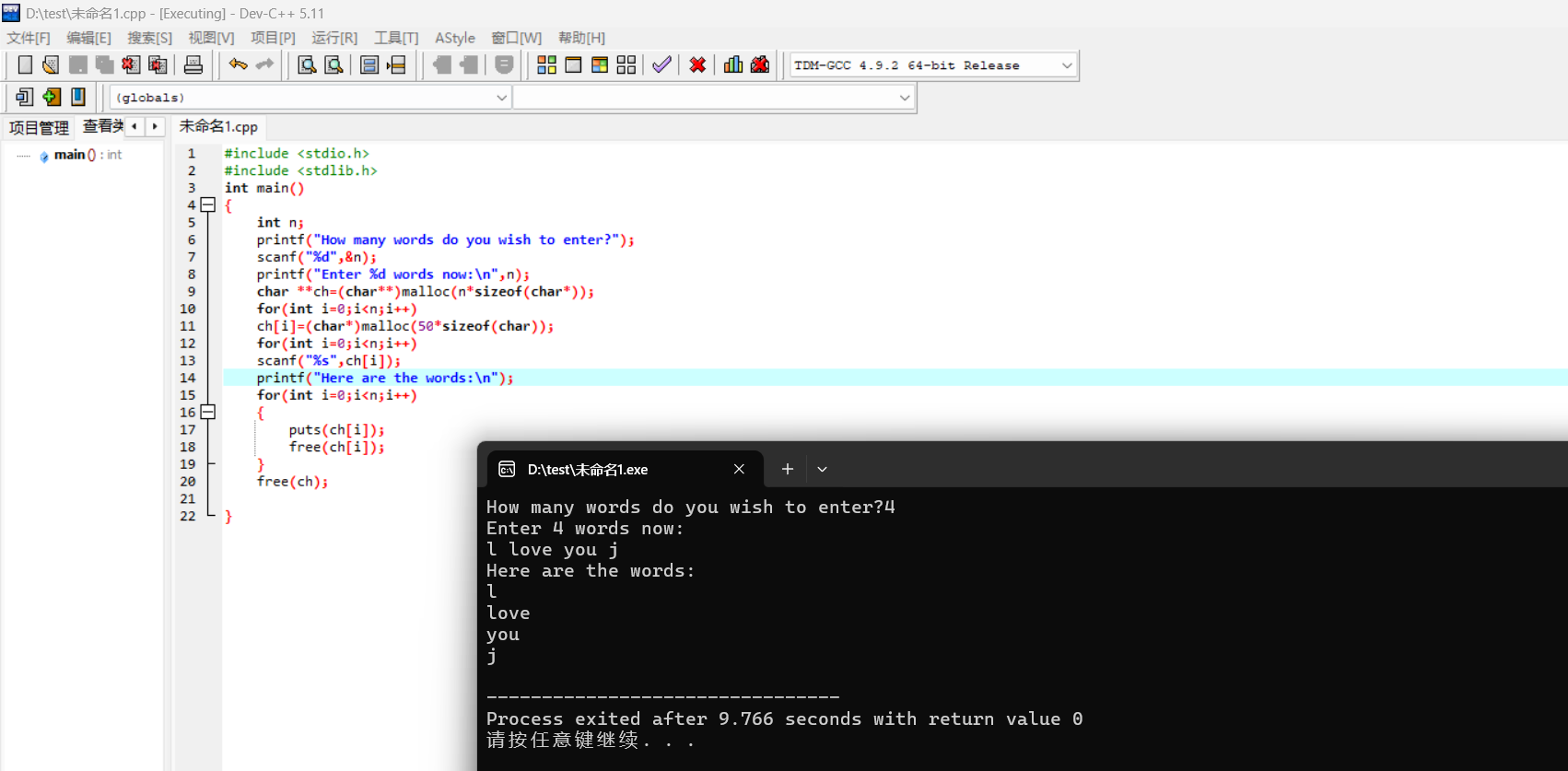Open the 帮助[H] menu
1568x771 pixels.
point(581,38)
